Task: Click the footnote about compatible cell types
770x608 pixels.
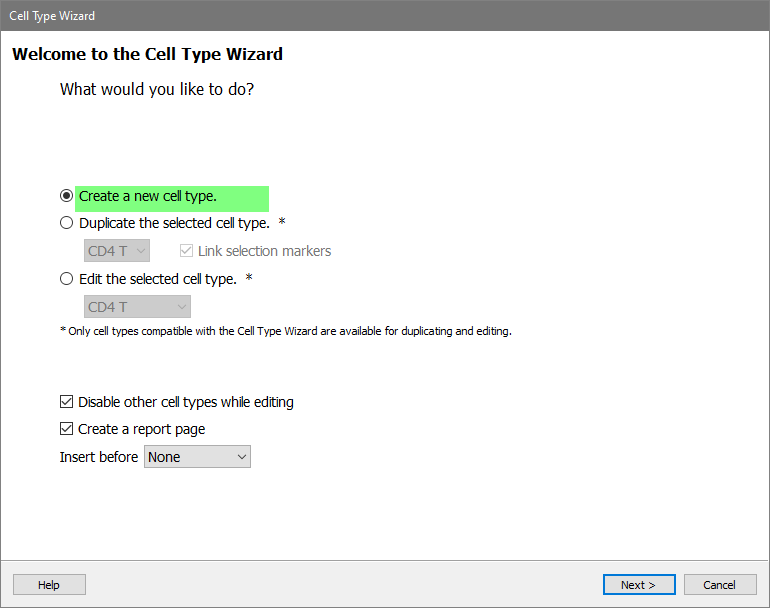Action: (x=286, y=331)
